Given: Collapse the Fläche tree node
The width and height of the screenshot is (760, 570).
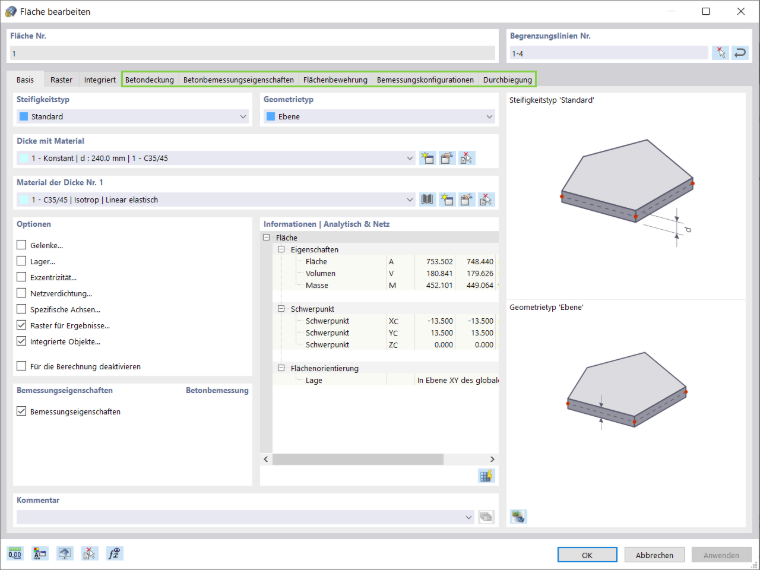Looking at the screenshot, I should coord(266,238).
